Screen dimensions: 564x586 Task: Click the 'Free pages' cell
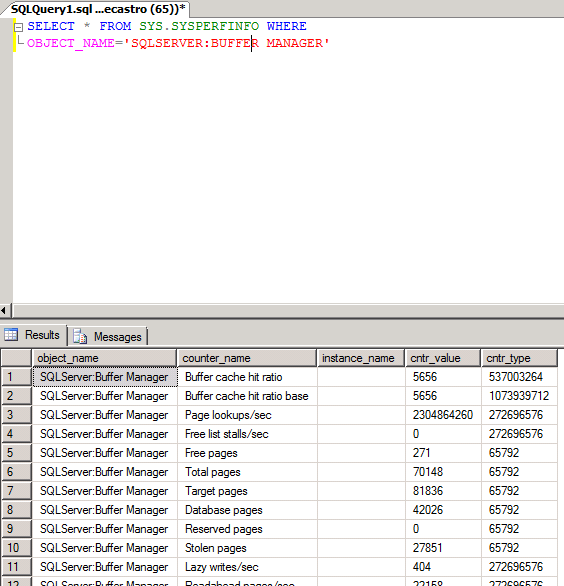247,453
